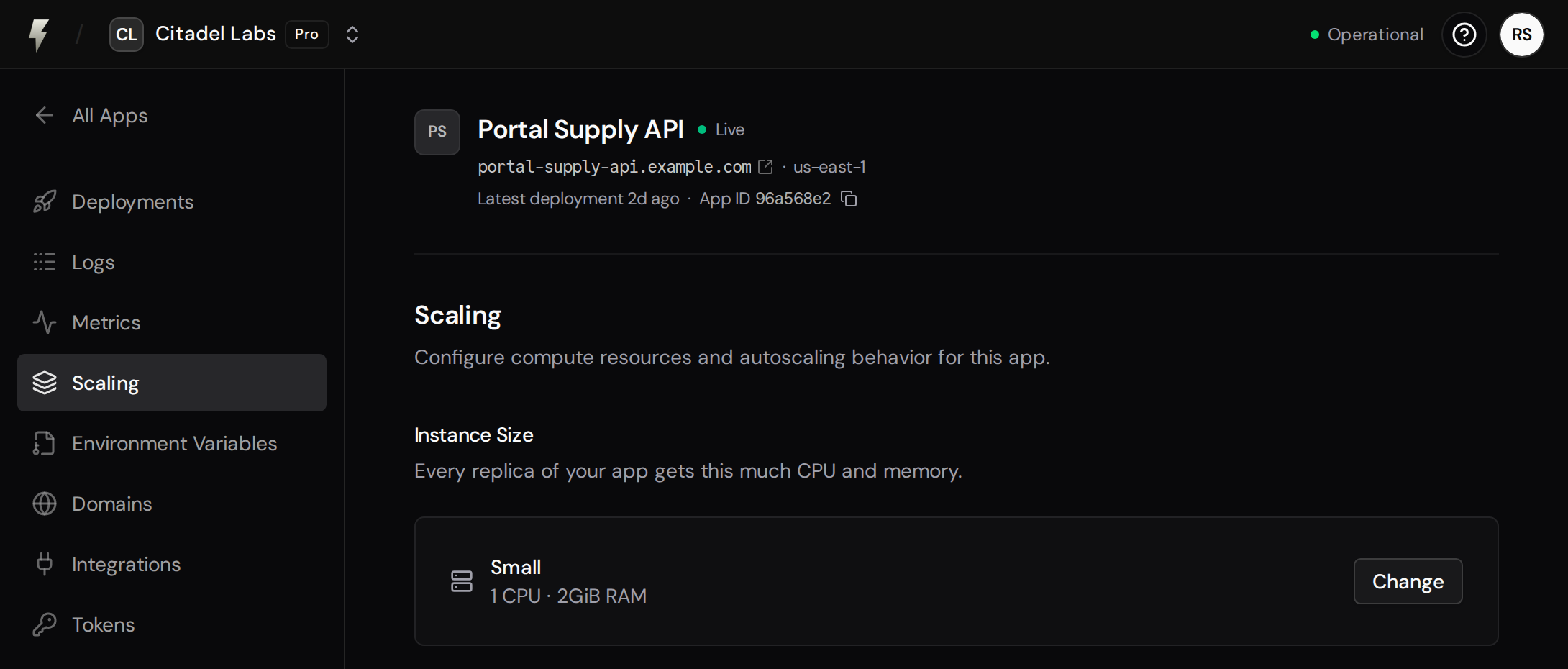Click the 1 CPU · 2GiB RAM spec
The width and height of the screenshot is (1568, 669).
[x=568, y=596]
